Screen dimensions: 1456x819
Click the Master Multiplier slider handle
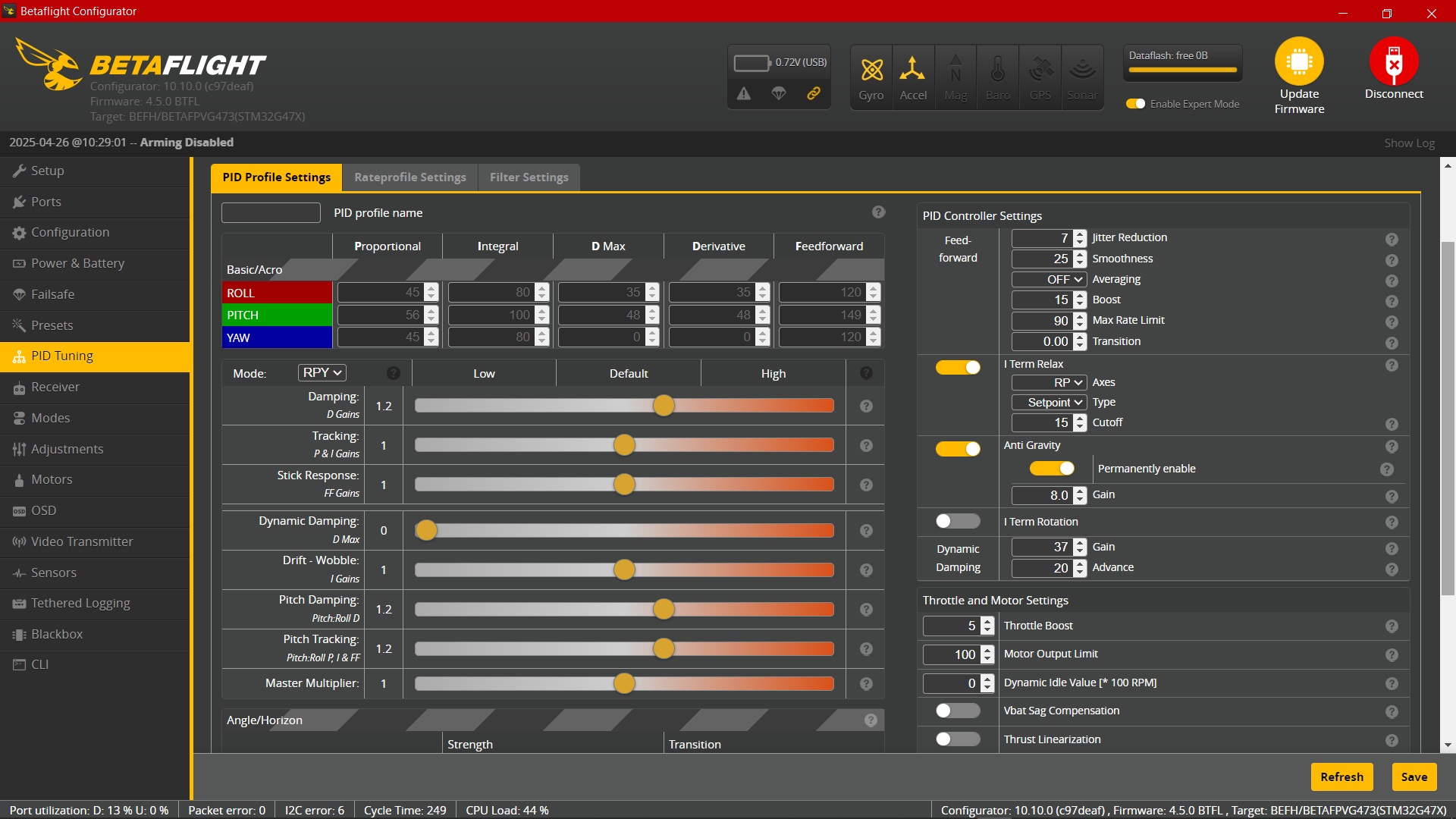click(624, 683)
